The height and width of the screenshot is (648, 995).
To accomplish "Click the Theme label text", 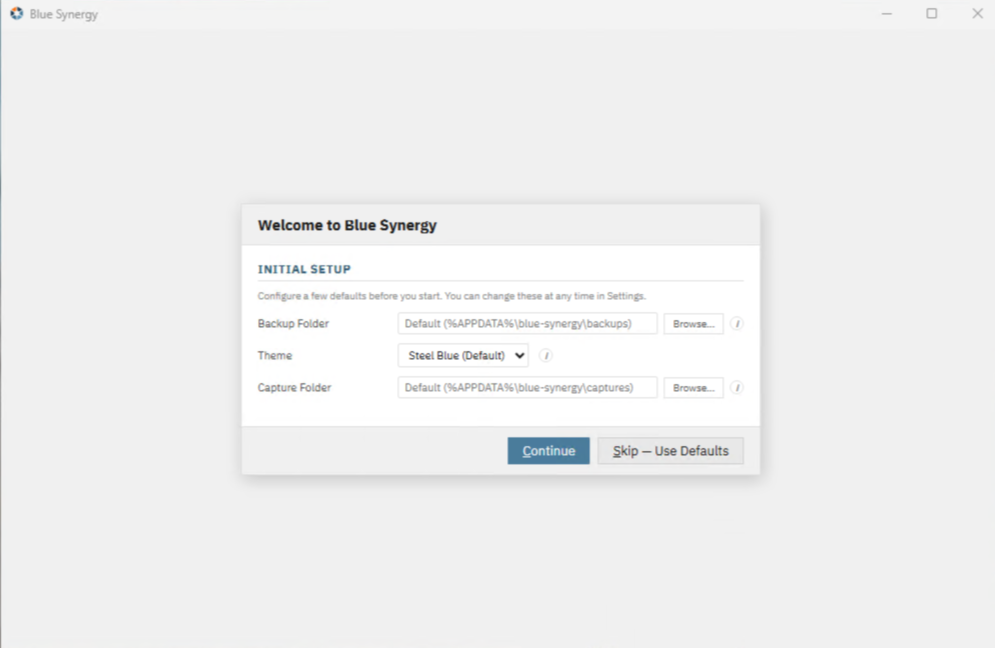I will point(275,355).
